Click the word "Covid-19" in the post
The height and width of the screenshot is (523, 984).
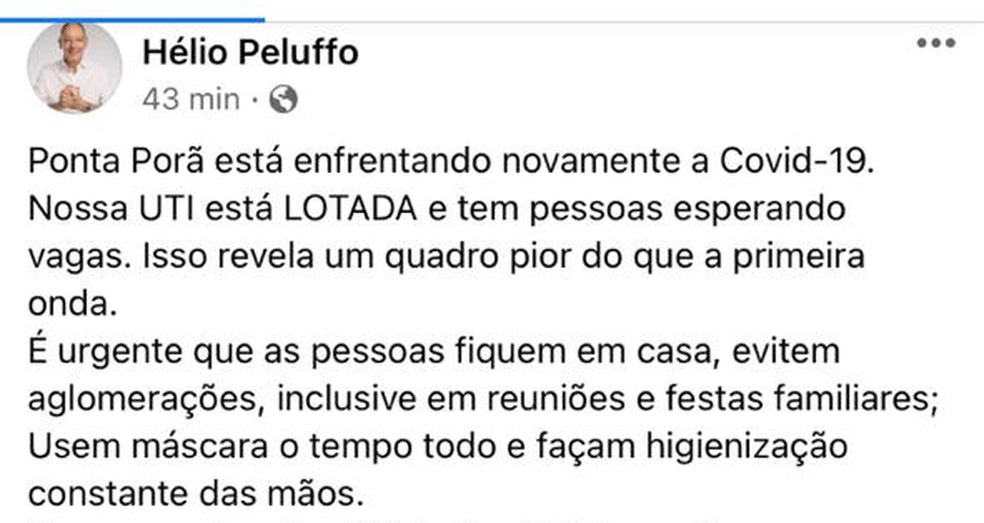pos(796,161)
